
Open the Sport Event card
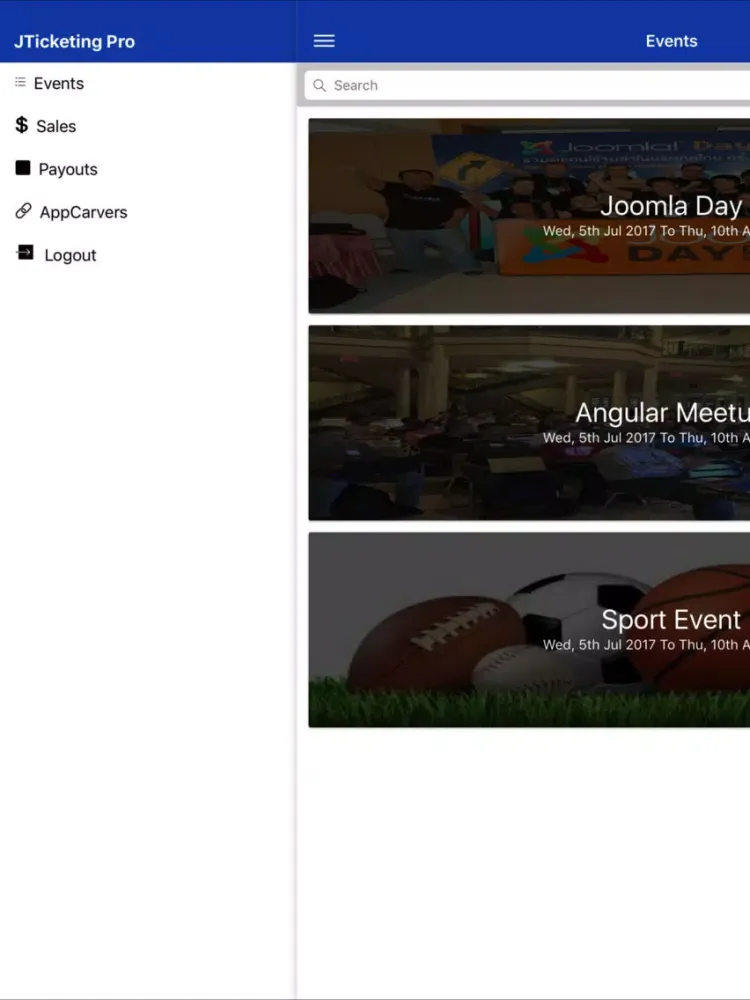(x=529, y=630)
